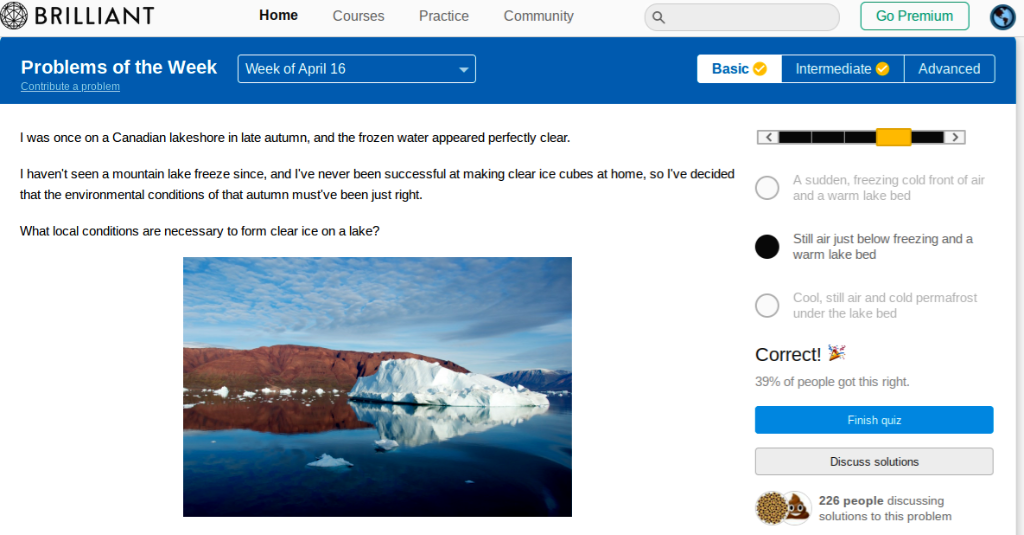The image size is (1024, 535).
Task: Click the Contribute a problem link
Action: tap(70, 87)
